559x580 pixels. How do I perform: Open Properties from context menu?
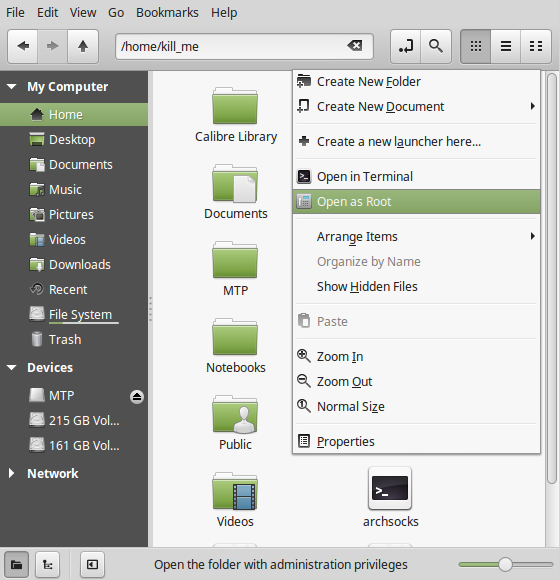416,442
